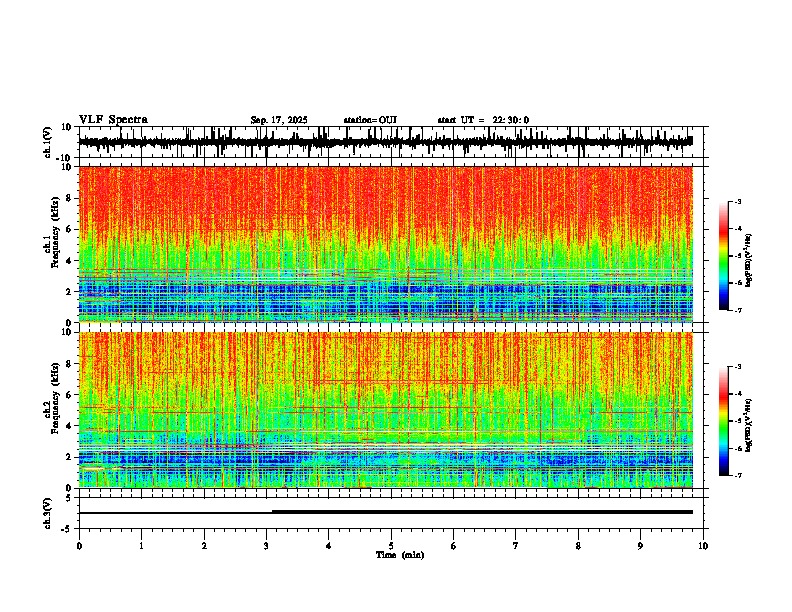This screenshot has height=612, width=792.
Task: Click the ch.1 spectrogram panel
Action: [386, 244]
